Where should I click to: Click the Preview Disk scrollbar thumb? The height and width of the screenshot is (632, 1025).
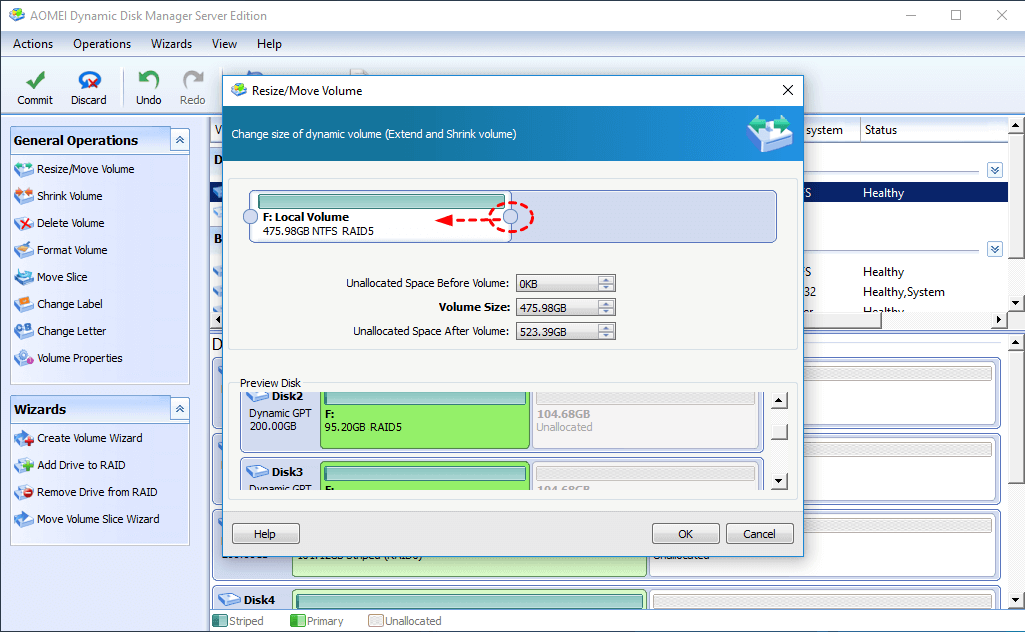tap(779, 432)
